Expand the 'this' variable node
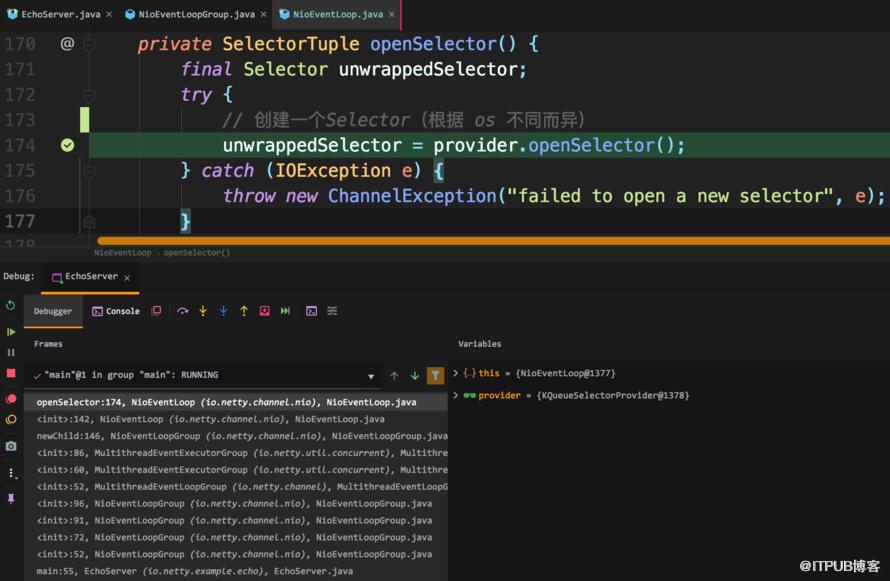 pyautogui.click(x=455, y=373)
